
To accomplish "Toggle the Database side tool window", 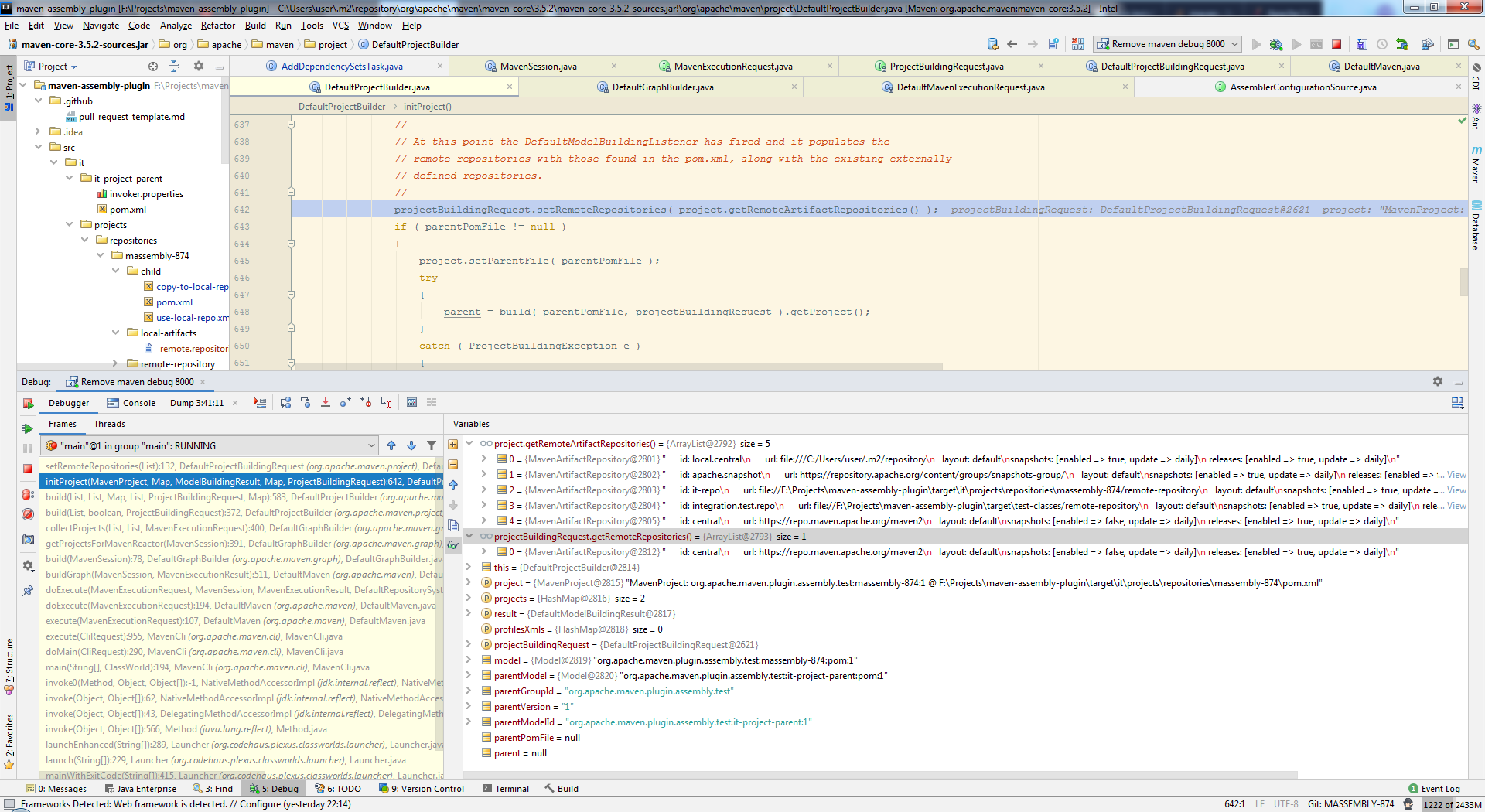I will click(x=1476, y=226).
